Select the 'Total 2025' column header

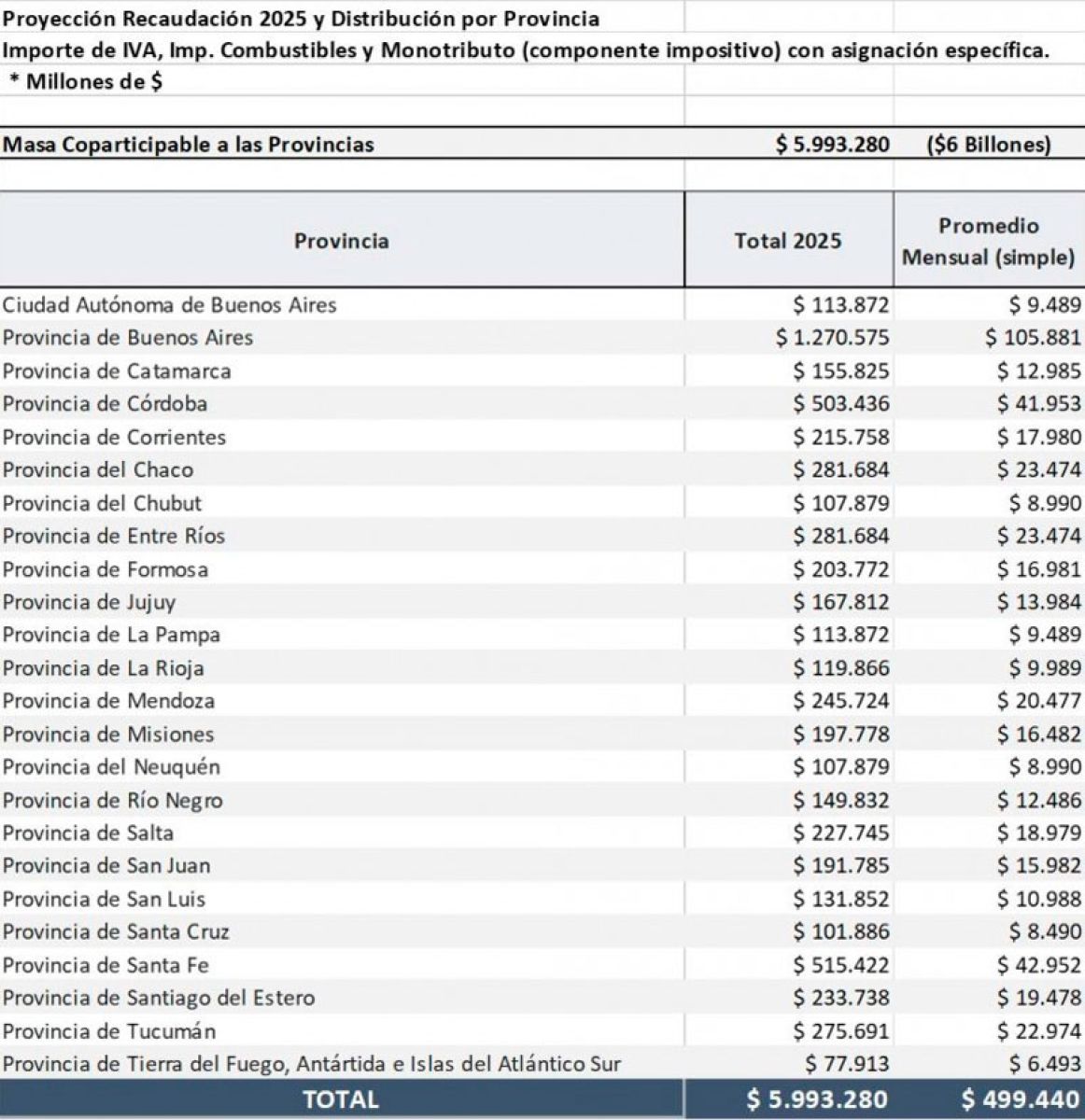point(787,241)
